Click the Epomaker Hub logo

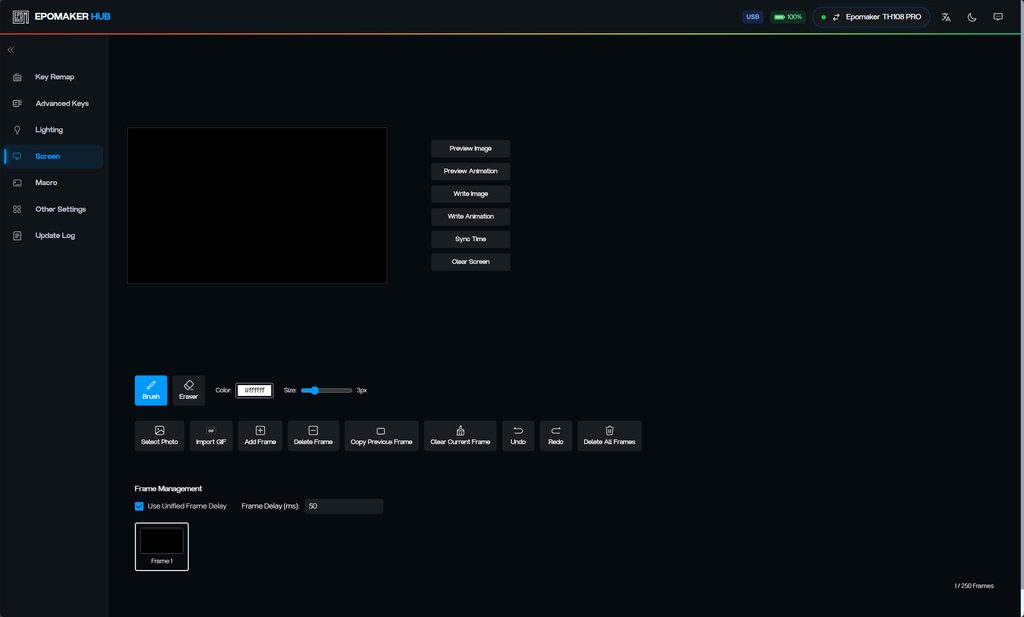coord(61,16)
